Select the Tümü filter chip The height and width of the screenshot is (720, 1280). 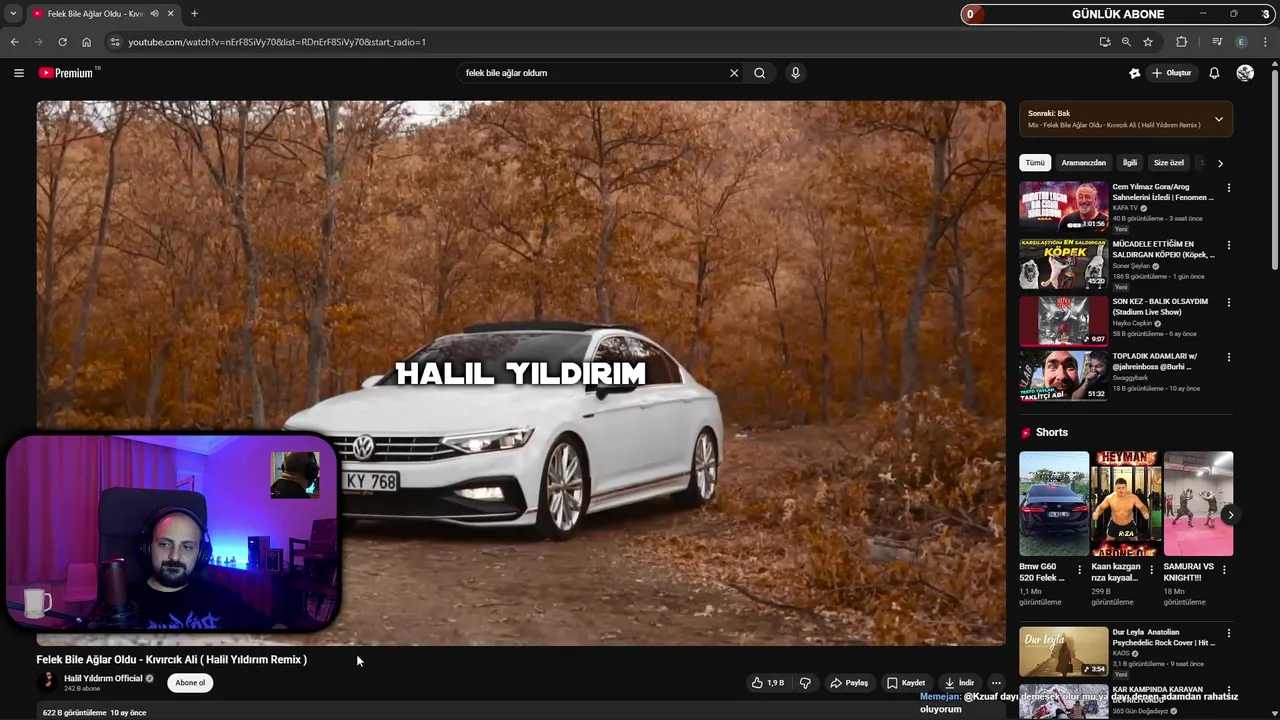tap(1035, 163)
